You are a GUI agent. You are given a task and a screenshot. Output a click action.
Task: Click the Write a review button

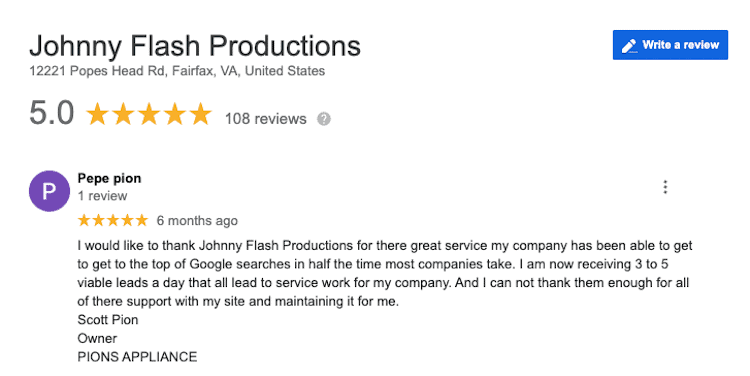point(670,45)
